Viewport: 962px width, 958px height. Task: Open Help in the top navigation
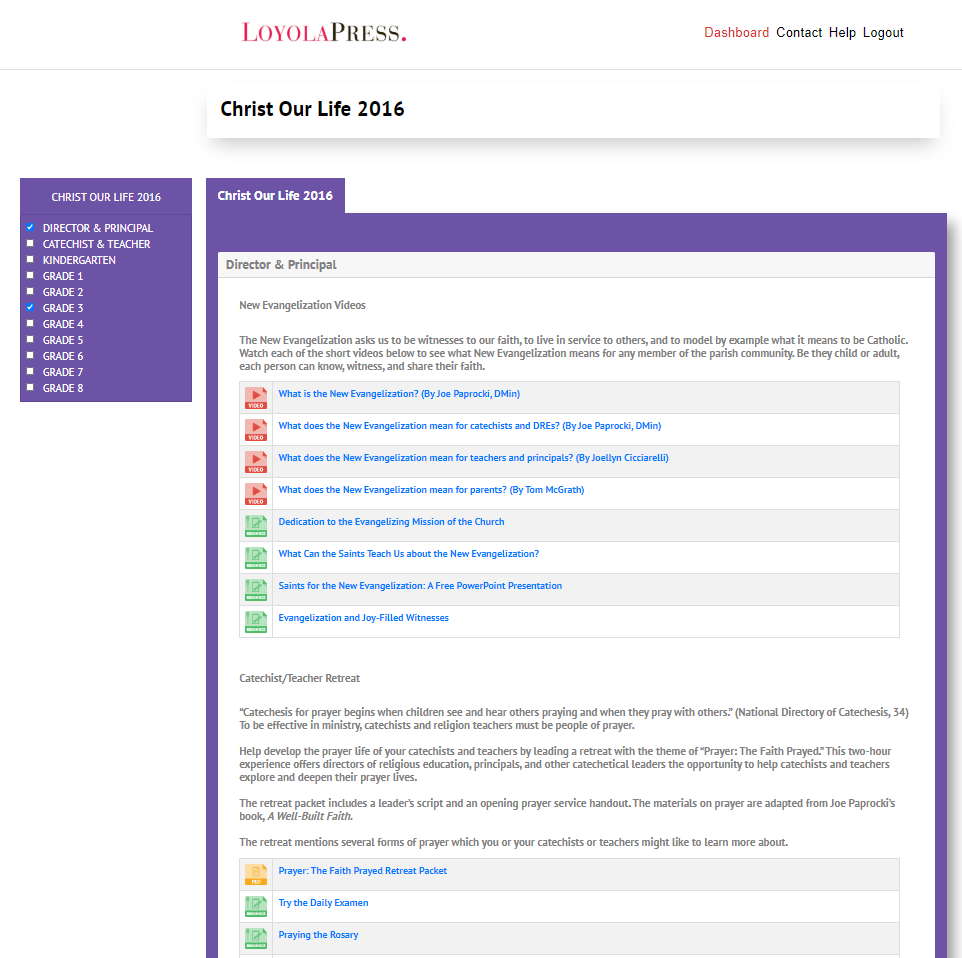(x=842, y=33)
